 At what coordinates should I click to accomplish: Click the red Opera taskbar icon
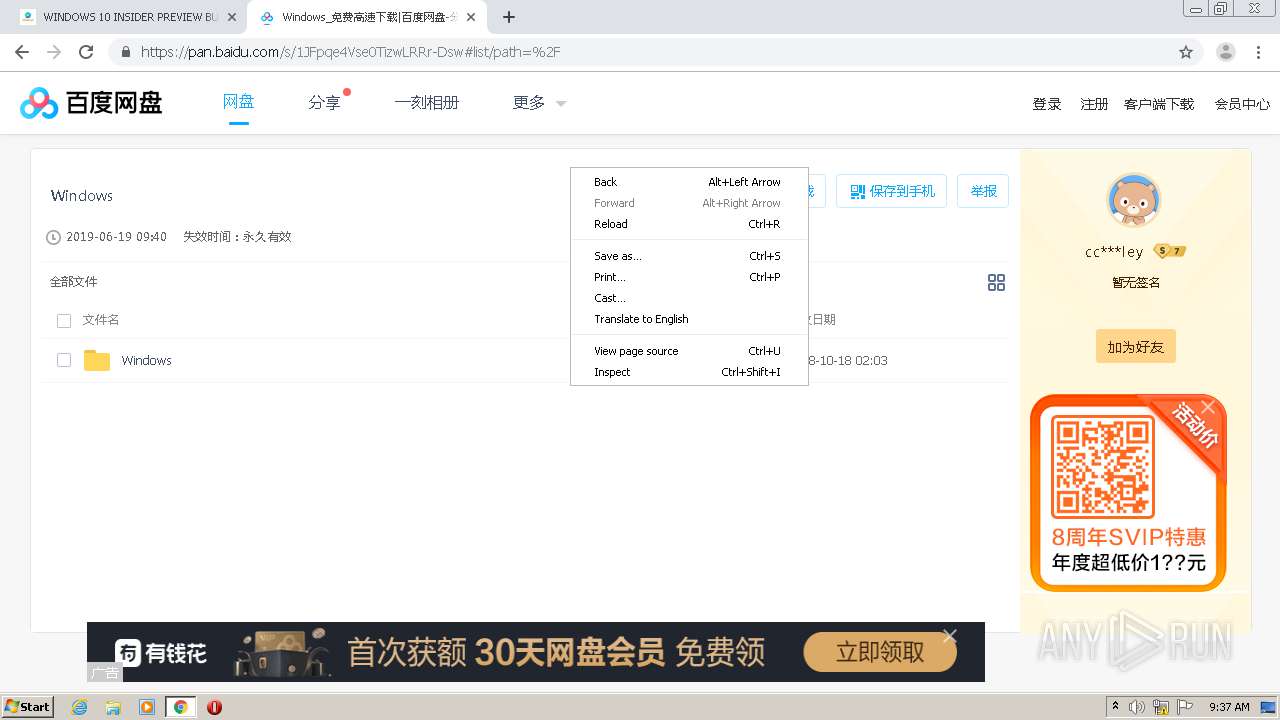(214, 707)
